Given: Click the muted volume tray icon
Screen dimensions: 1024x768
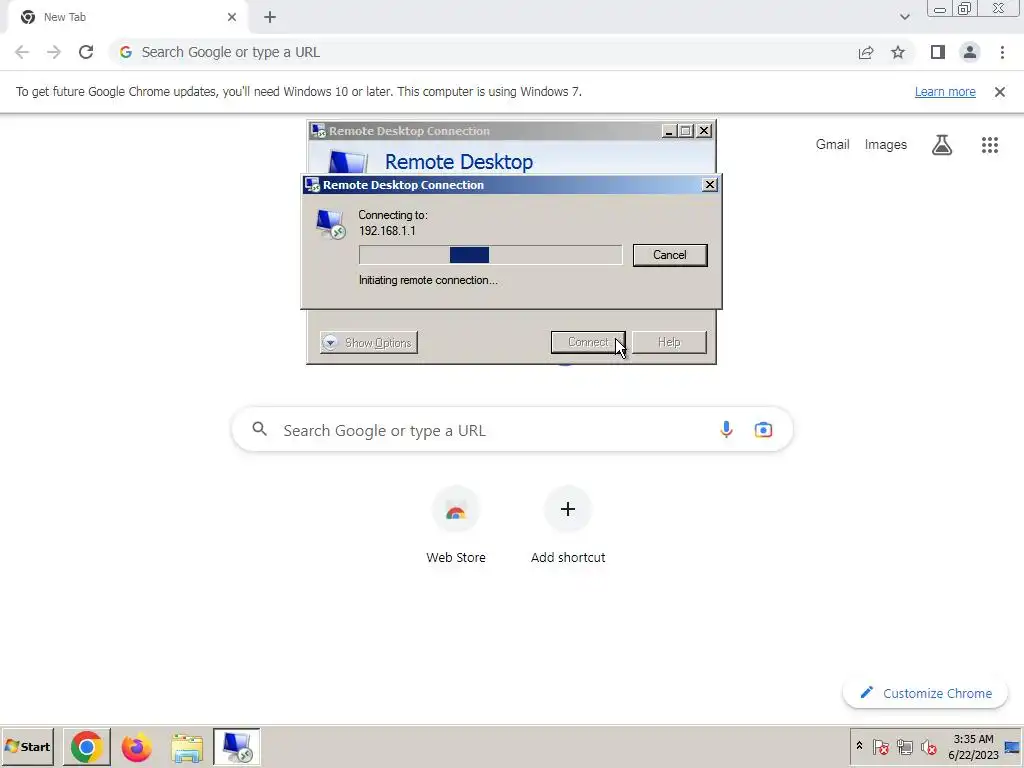Looking at the screenshot, I should click(929, 746).
